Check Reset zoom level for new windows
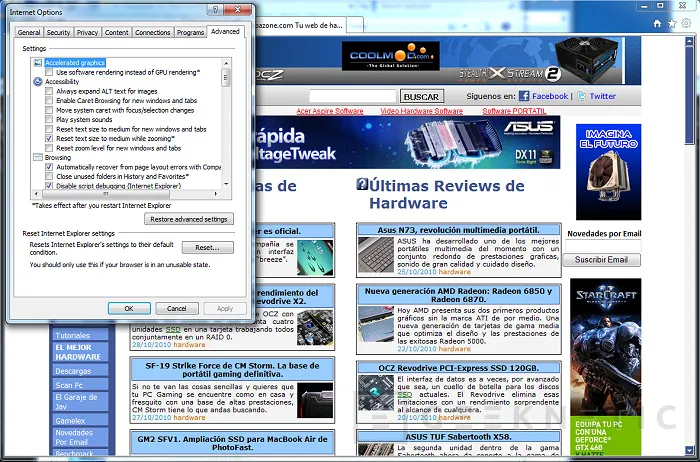The image size is (700, 462). tap(49, 148)
